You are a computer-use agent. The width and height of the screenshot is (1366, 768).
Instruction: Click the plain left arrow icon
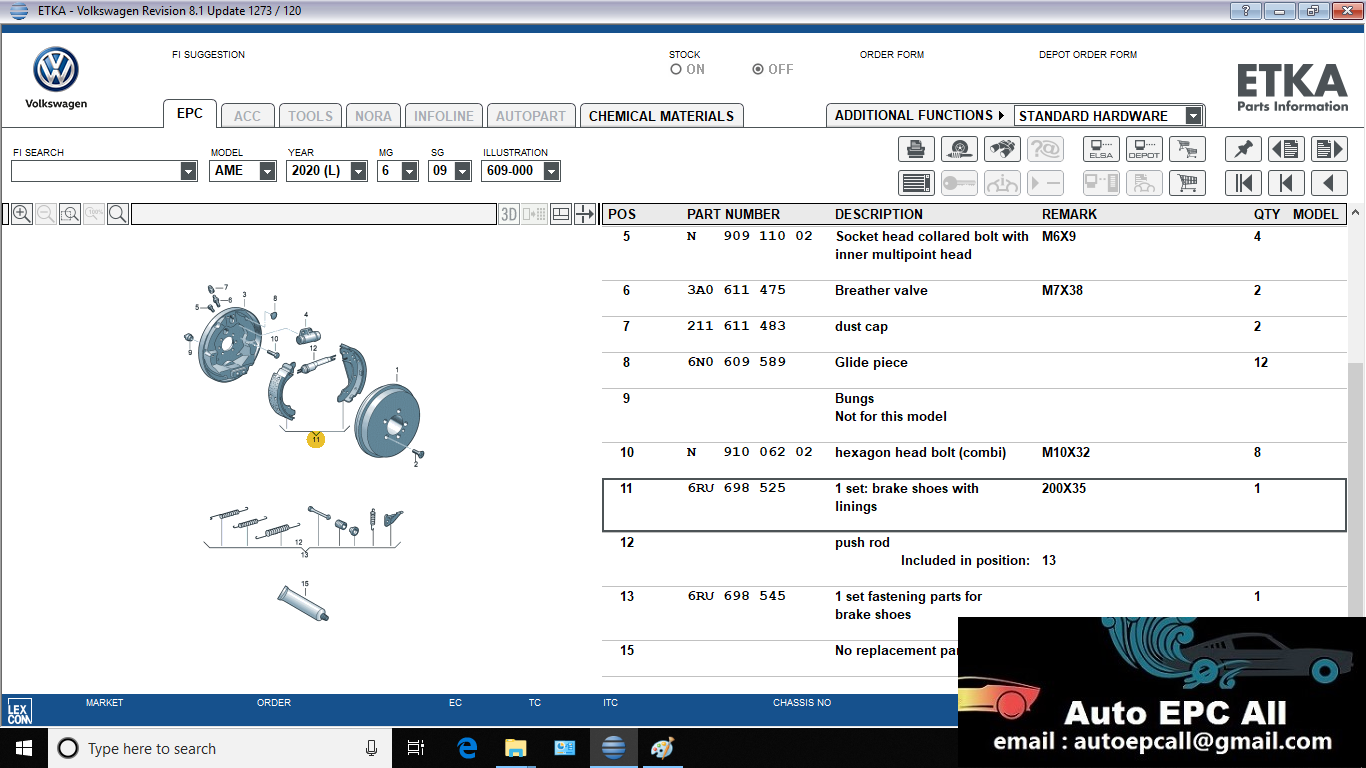pyautogui.click(x=1329, y=183)
